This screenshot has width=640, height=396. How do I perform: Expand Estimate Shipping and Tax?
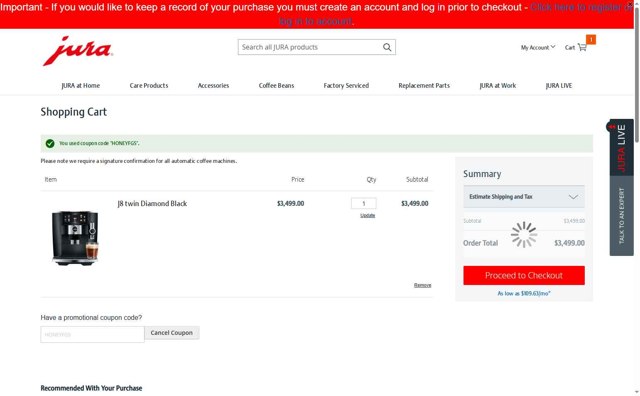coord(524,197)
